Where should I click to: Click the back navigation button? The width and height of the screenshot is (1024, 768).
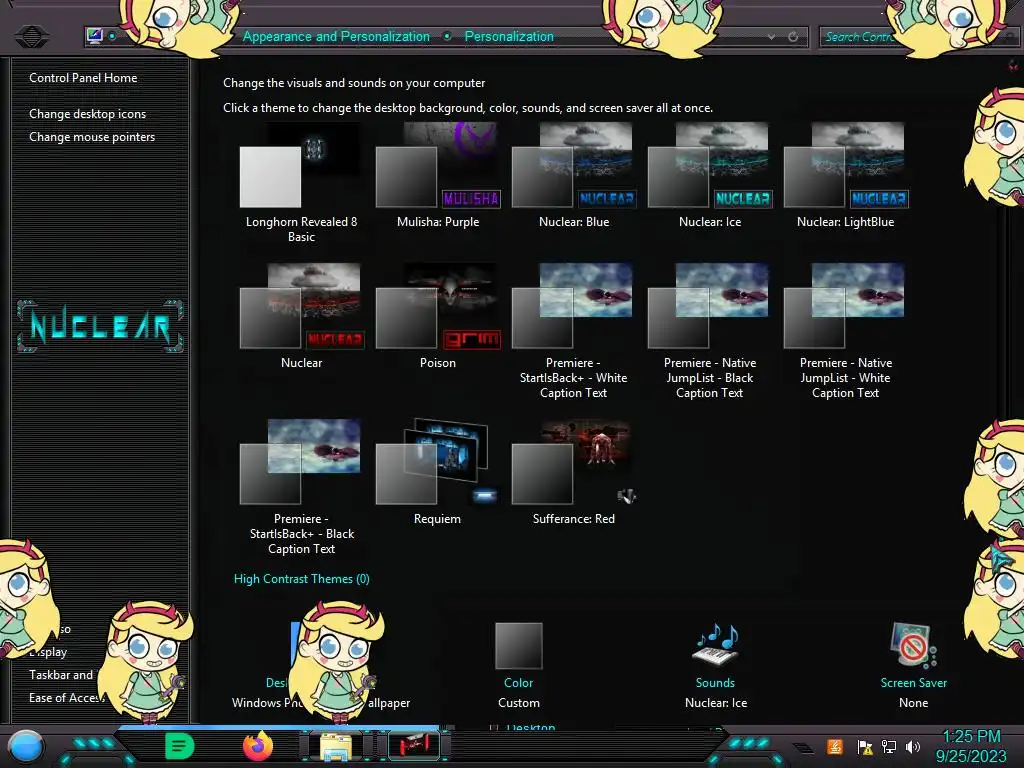pos(31,36)
